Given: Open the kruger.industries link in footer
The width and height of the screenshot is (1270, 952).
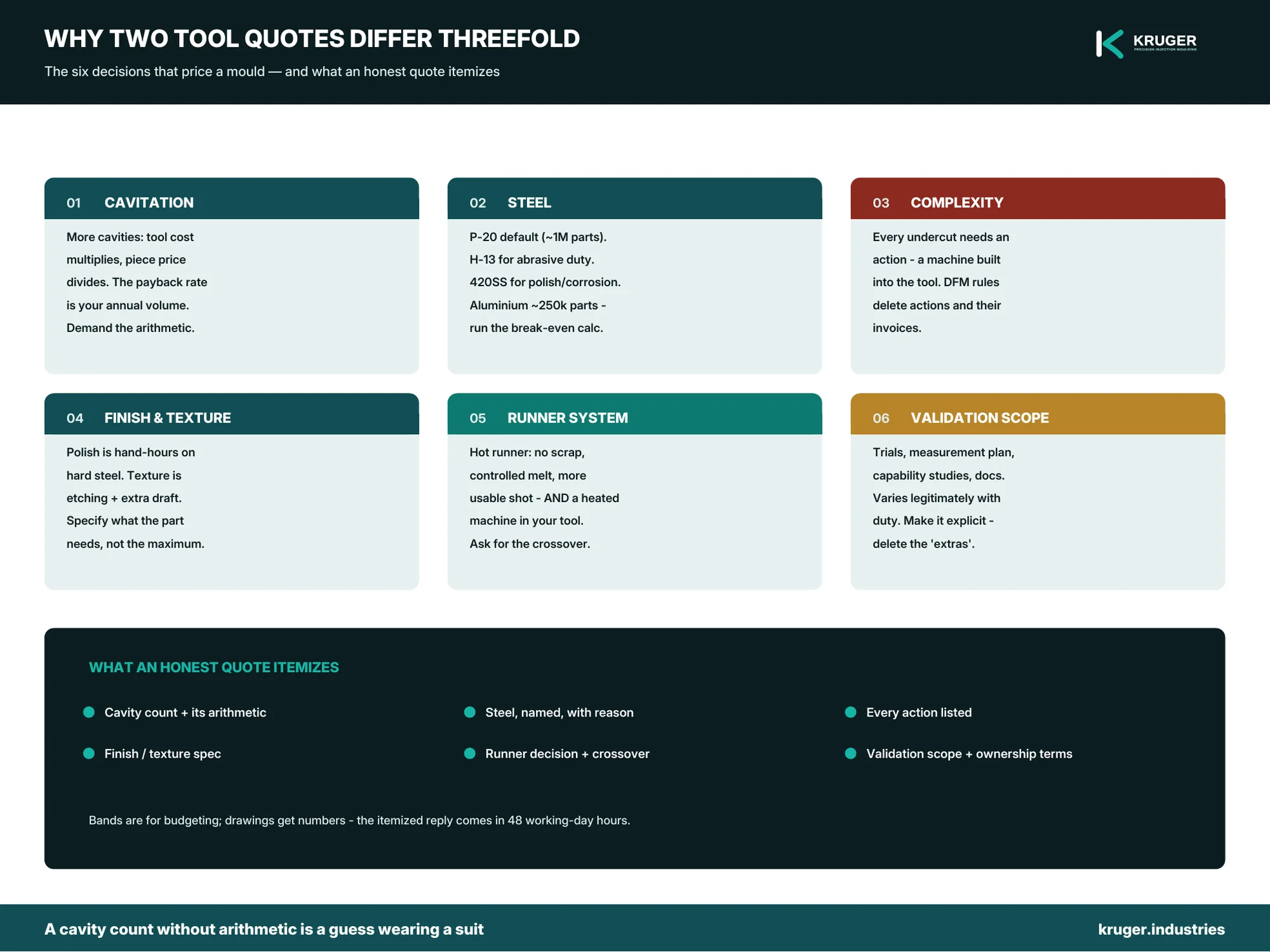Looking at the screenshot, I should (1161, 929).
